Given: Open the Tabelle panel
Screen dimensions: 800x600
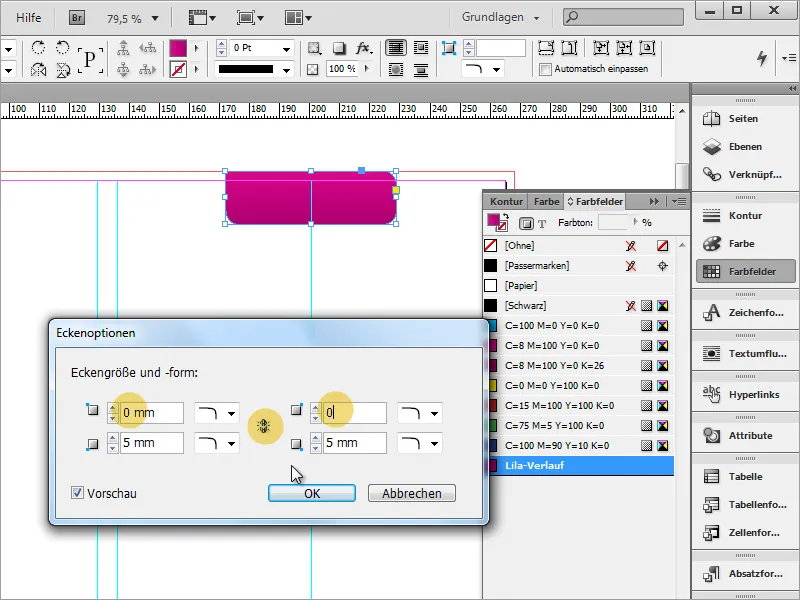Looking at the screenshot, I should point(745,477).
